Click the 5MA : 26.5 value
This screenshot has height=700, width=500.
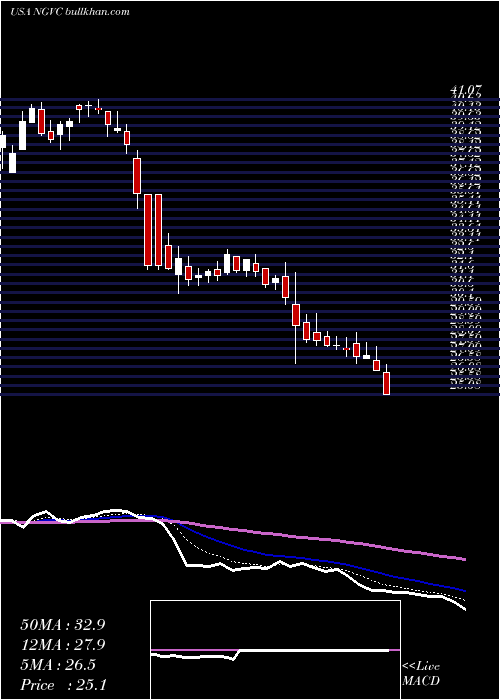click(x=58, y=664)
